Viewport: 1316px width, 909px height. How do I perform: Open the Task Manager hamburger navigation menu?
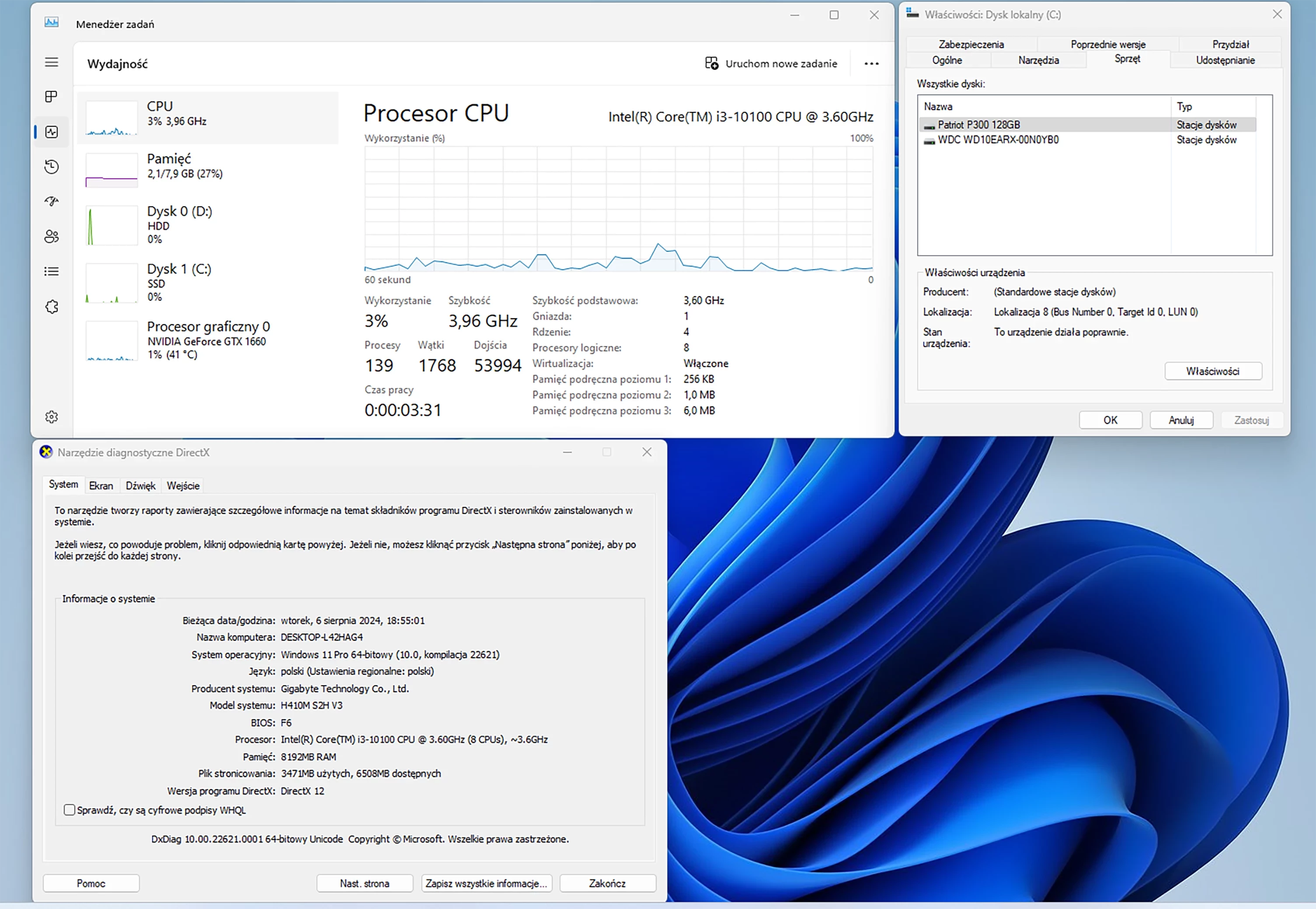pos(51,62)
